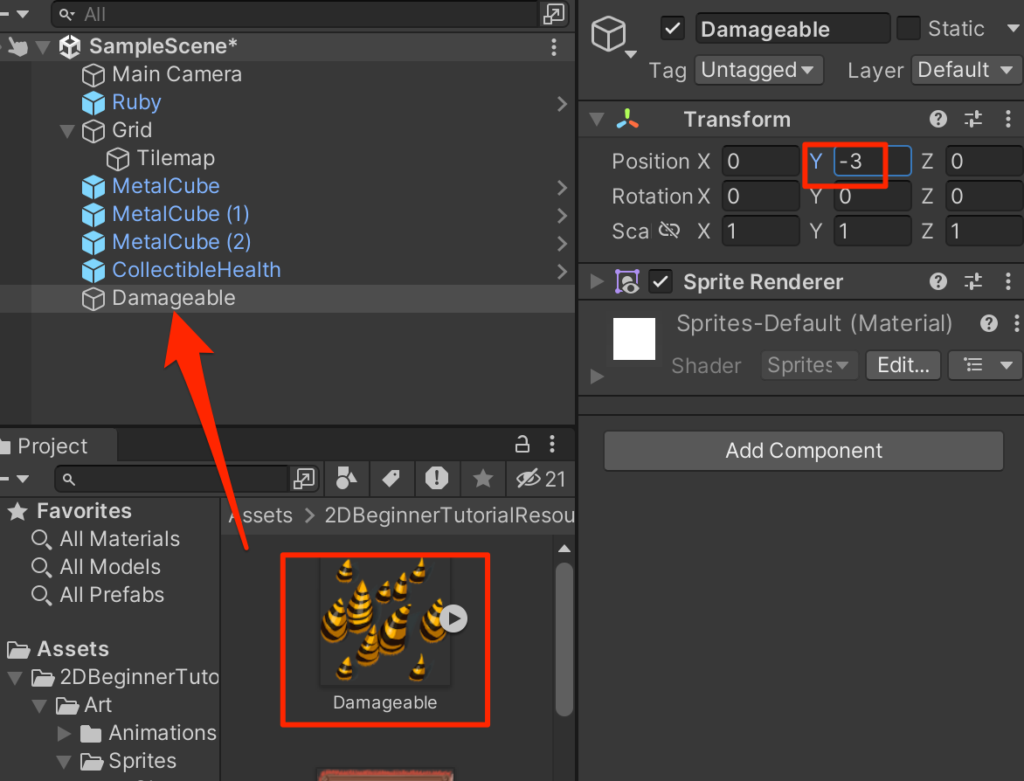Image resolution: width=1024 pixels, height=781 pixels.
Task: Open the MetalCube (1) prefab chevron
Action: coord(562,215)
